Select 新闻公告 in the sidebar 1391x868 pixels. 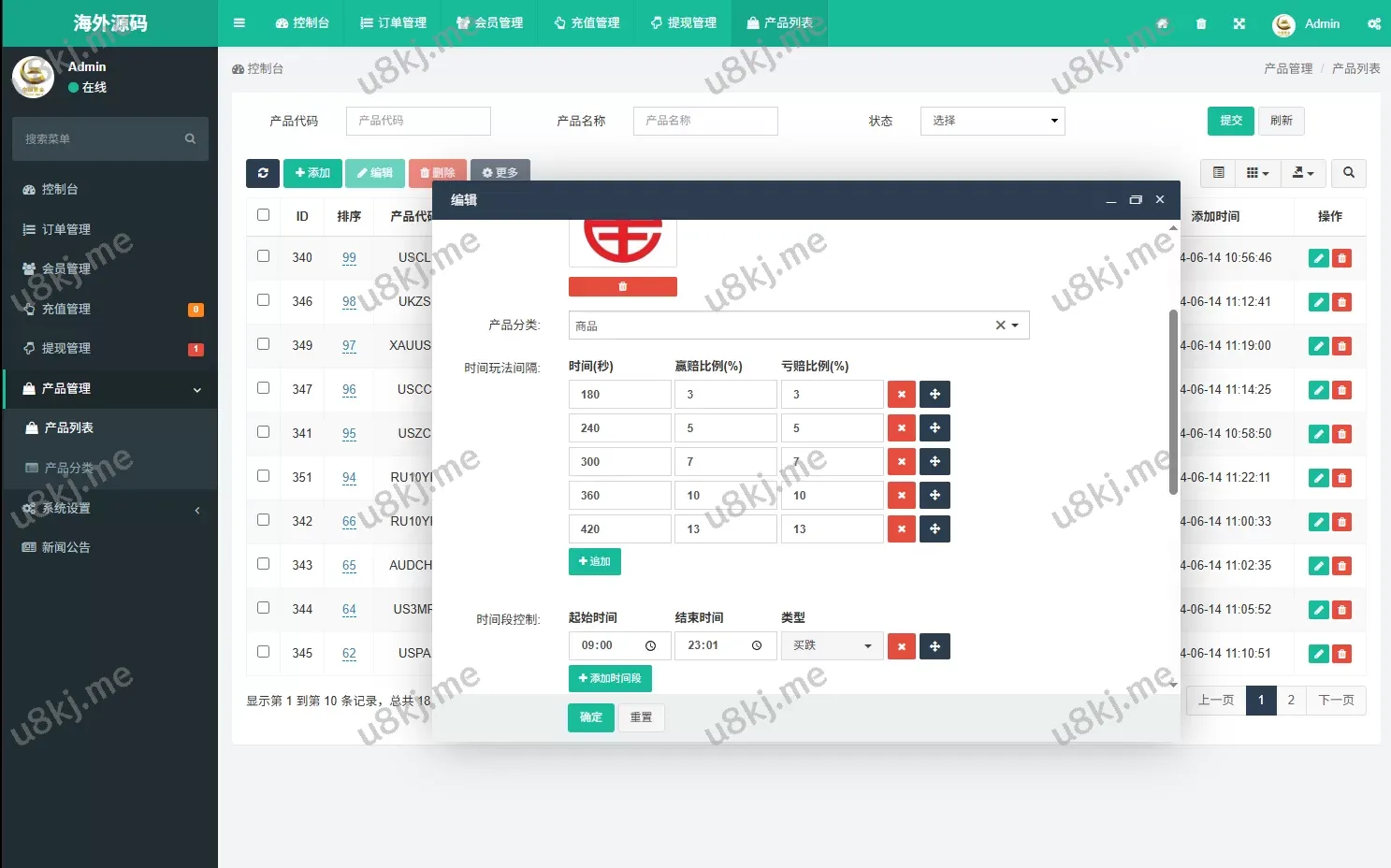(65, 548)
